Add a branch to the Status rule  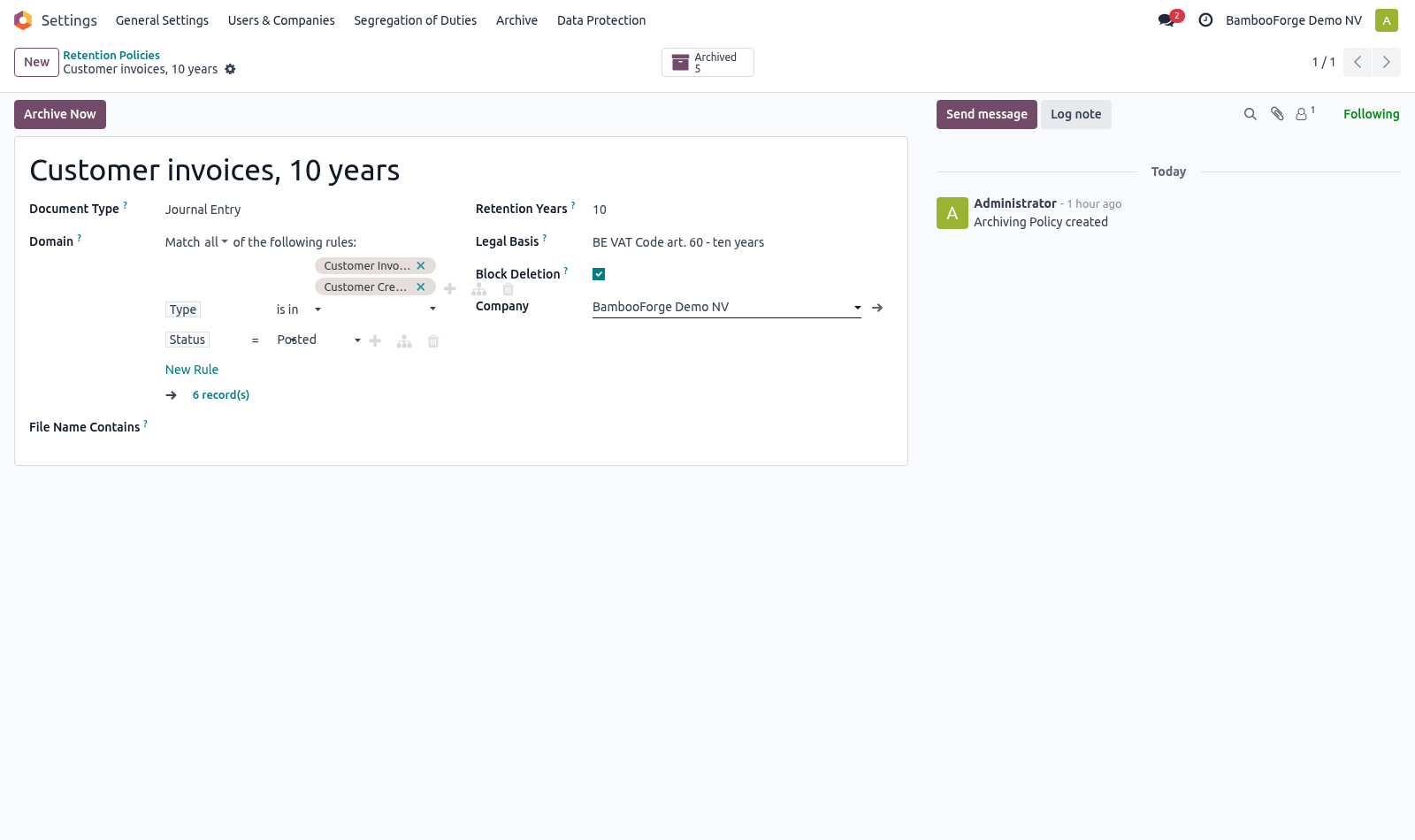(404, 341)
